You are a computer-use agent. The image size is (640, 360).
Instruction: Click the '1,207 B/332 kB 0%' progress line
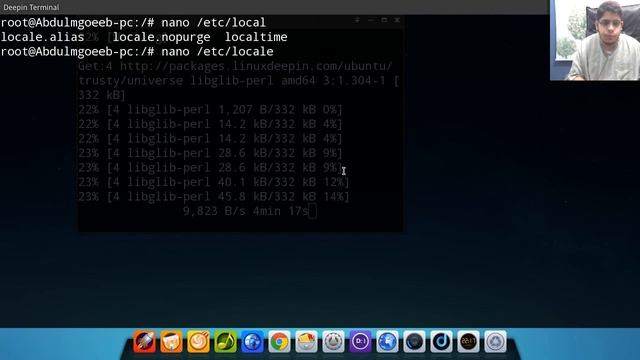tap(211, 110)
